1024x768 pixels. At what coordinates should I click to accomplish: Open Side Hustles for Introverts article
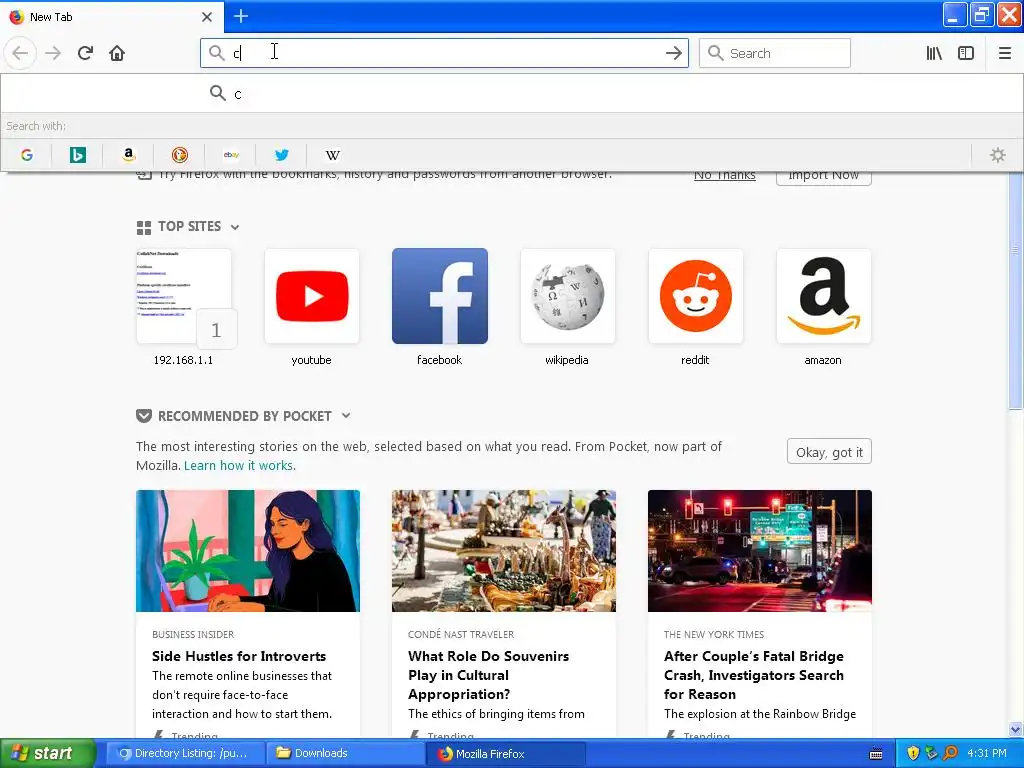pos(239,656)
